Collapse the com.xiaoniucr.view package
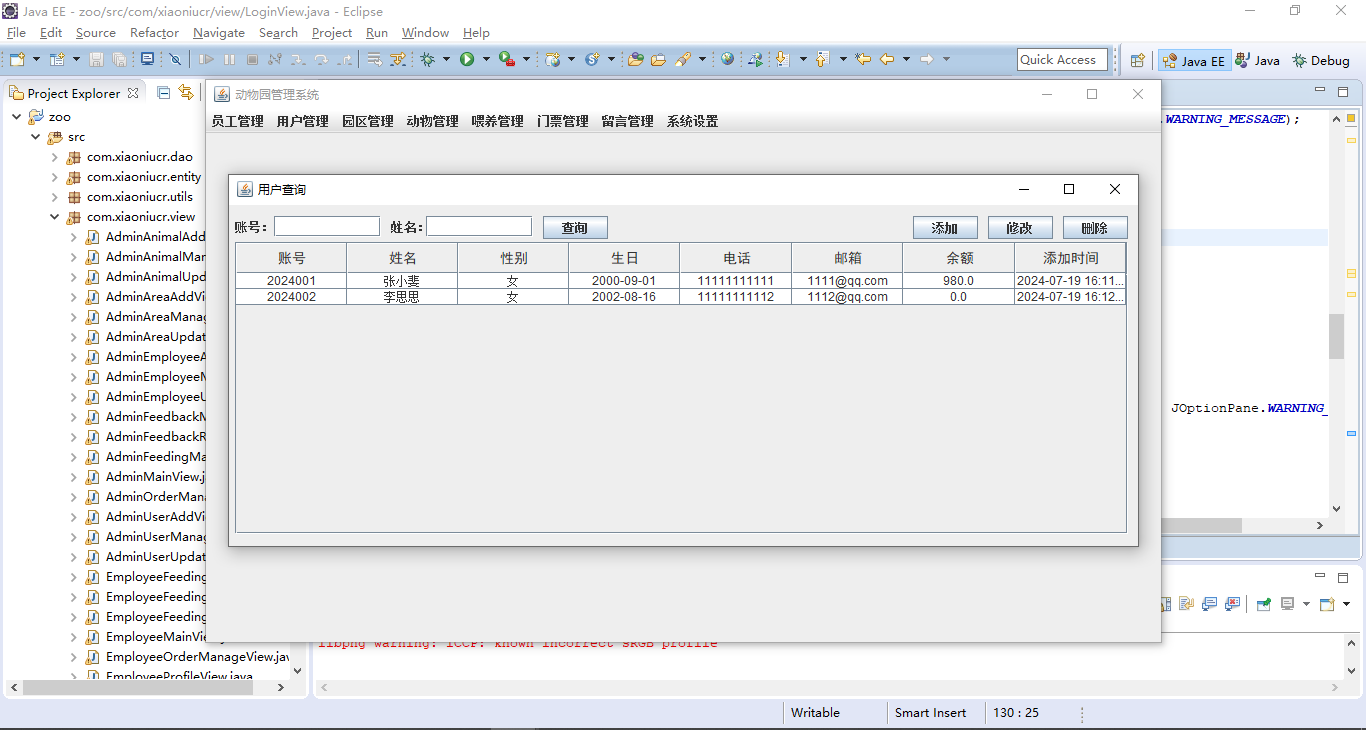Image resolution: width=1366 pixels, height=730 pixels. [x=55, y=217]
